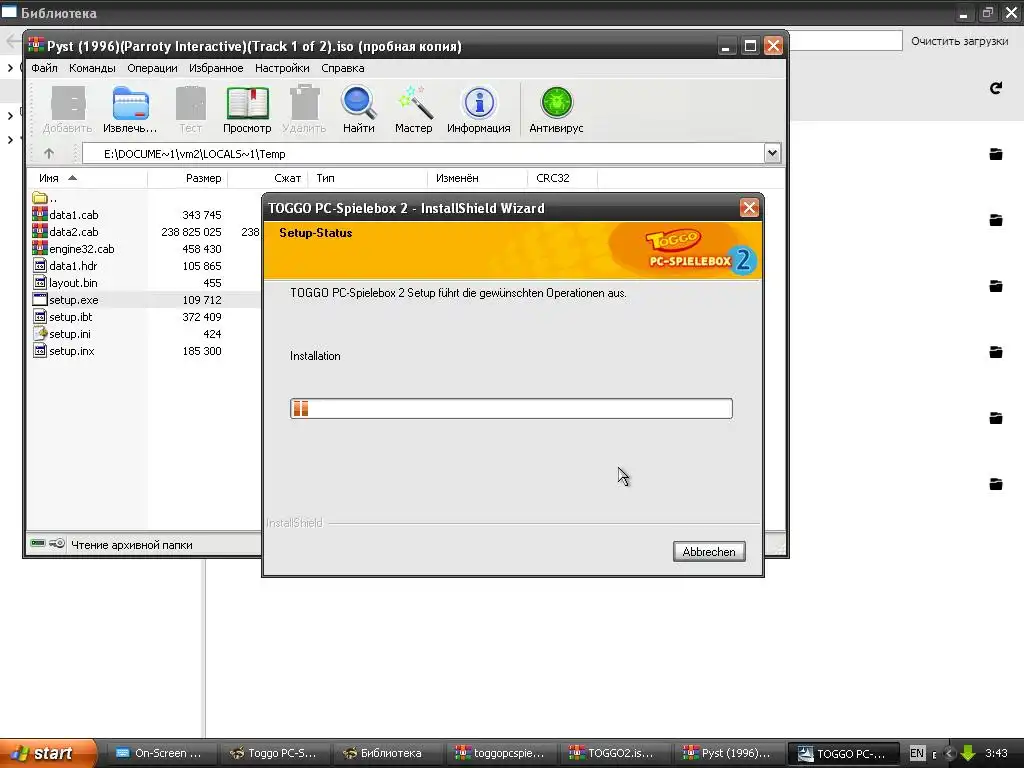The height and width of the screenshot is (768, 1024).
Task: Open the Windows start button
Action: point(48,753)
